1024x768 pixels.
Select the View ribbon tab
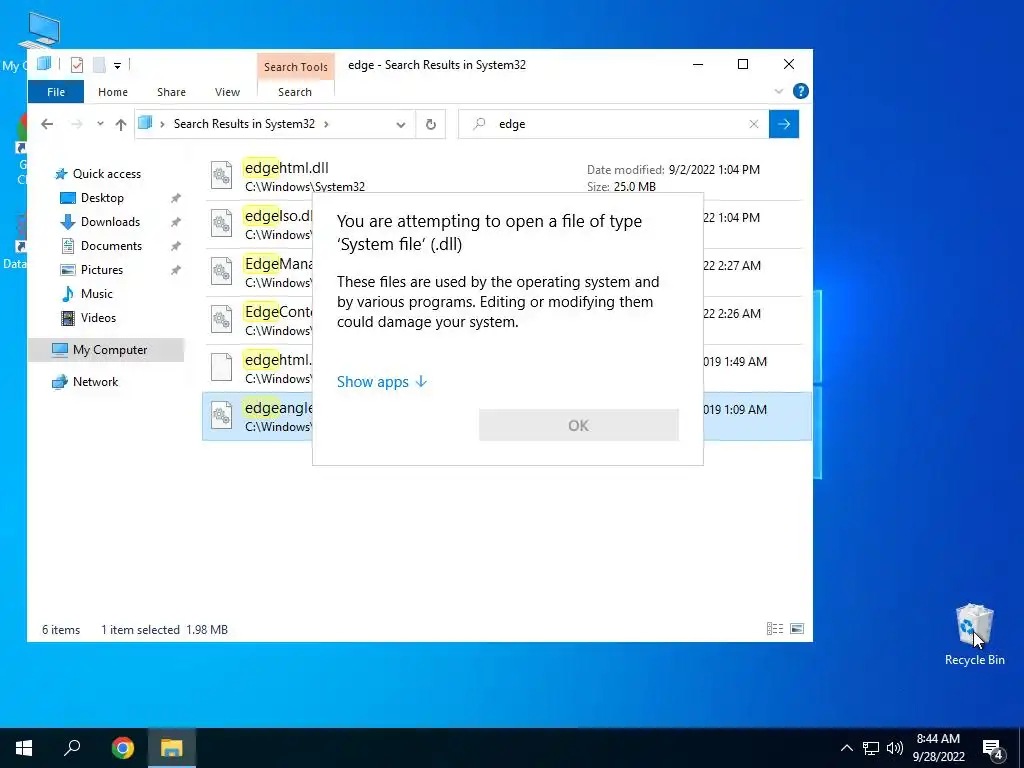(227, 92)
